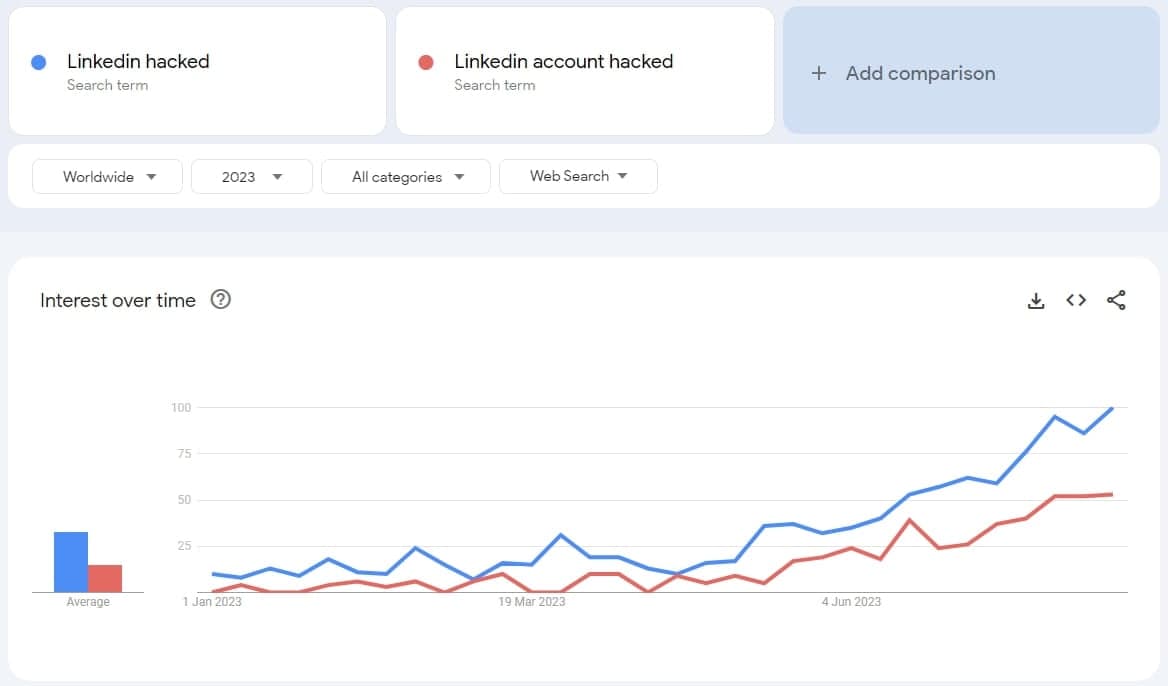Click the Google Trends search term card icon area

38,61
